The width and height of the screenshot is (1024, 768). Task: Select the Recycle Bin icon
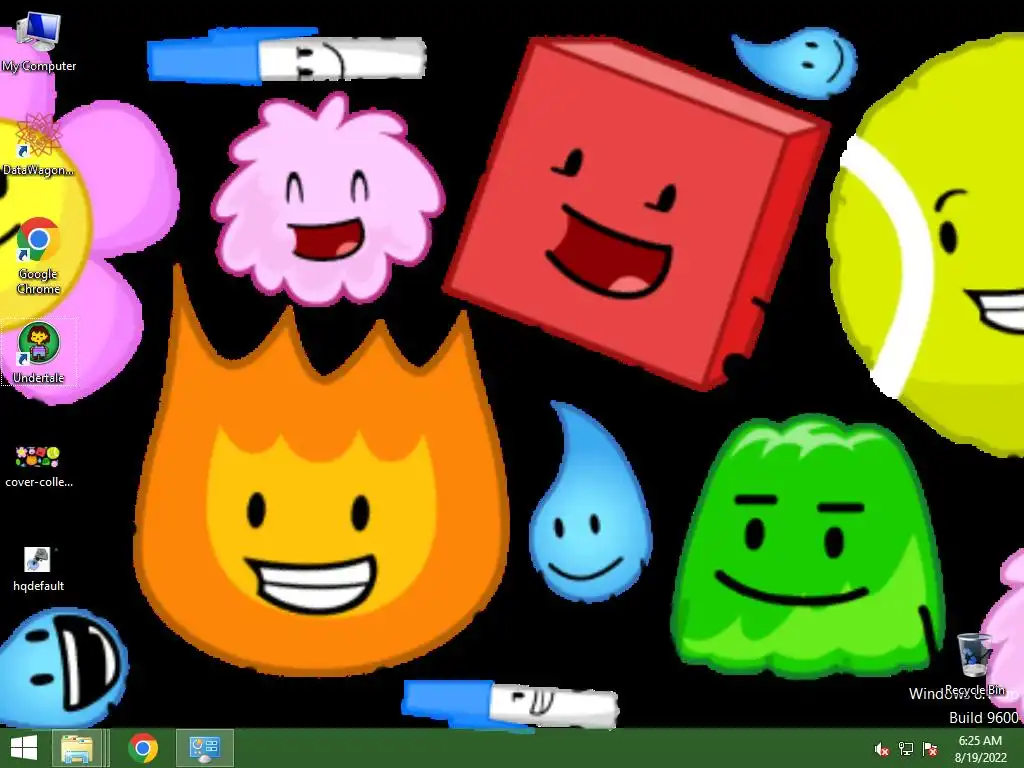974,664
